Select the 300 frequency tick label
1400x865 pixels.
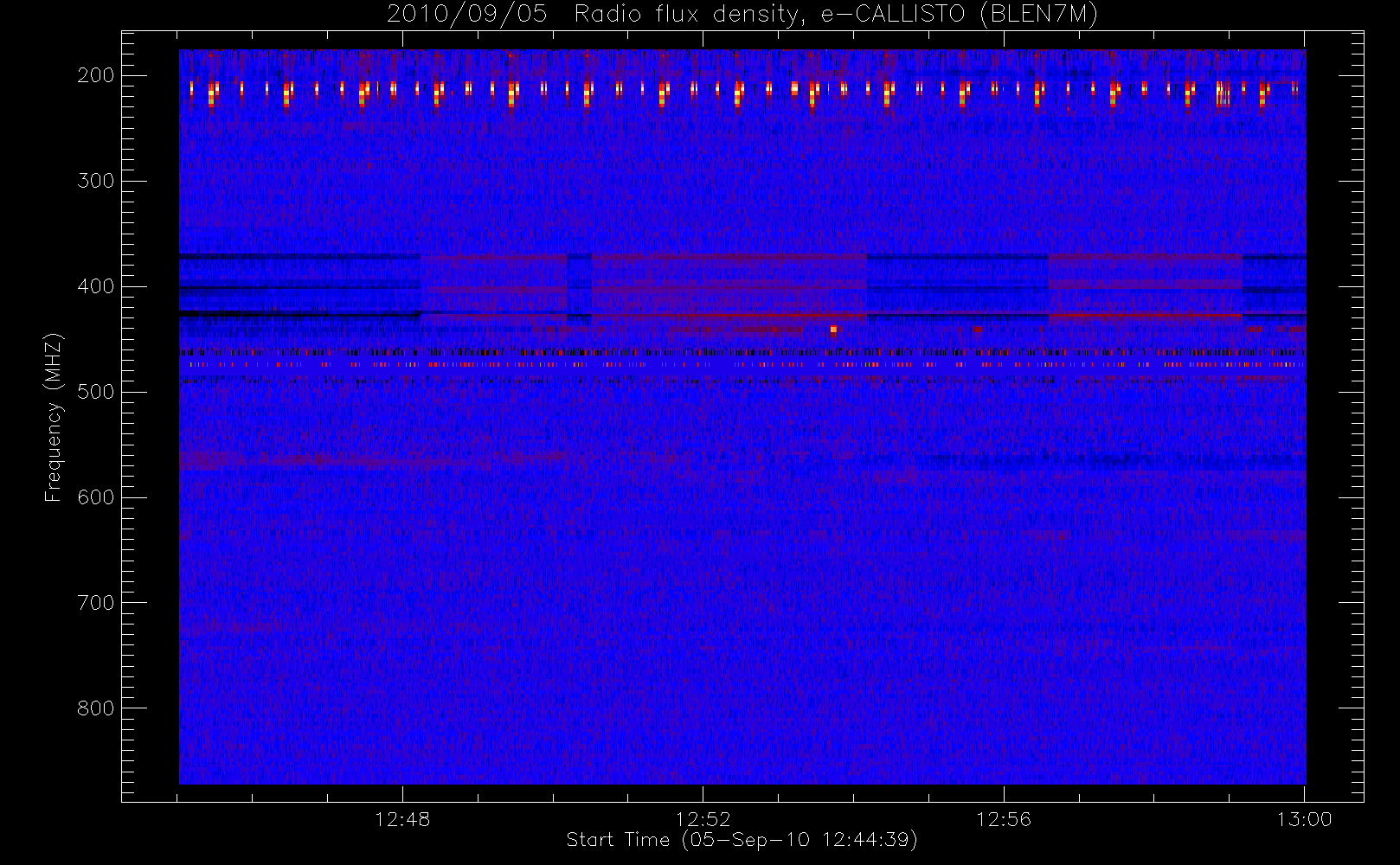pos(95,181)
